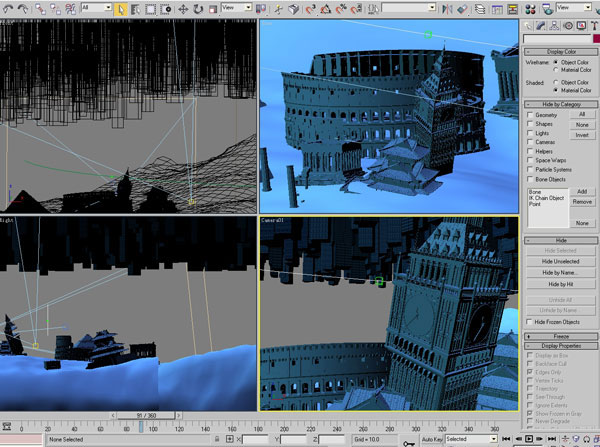600x447 pixels.
Task: Click the Undo arrow icon
Action: (7, 8)
